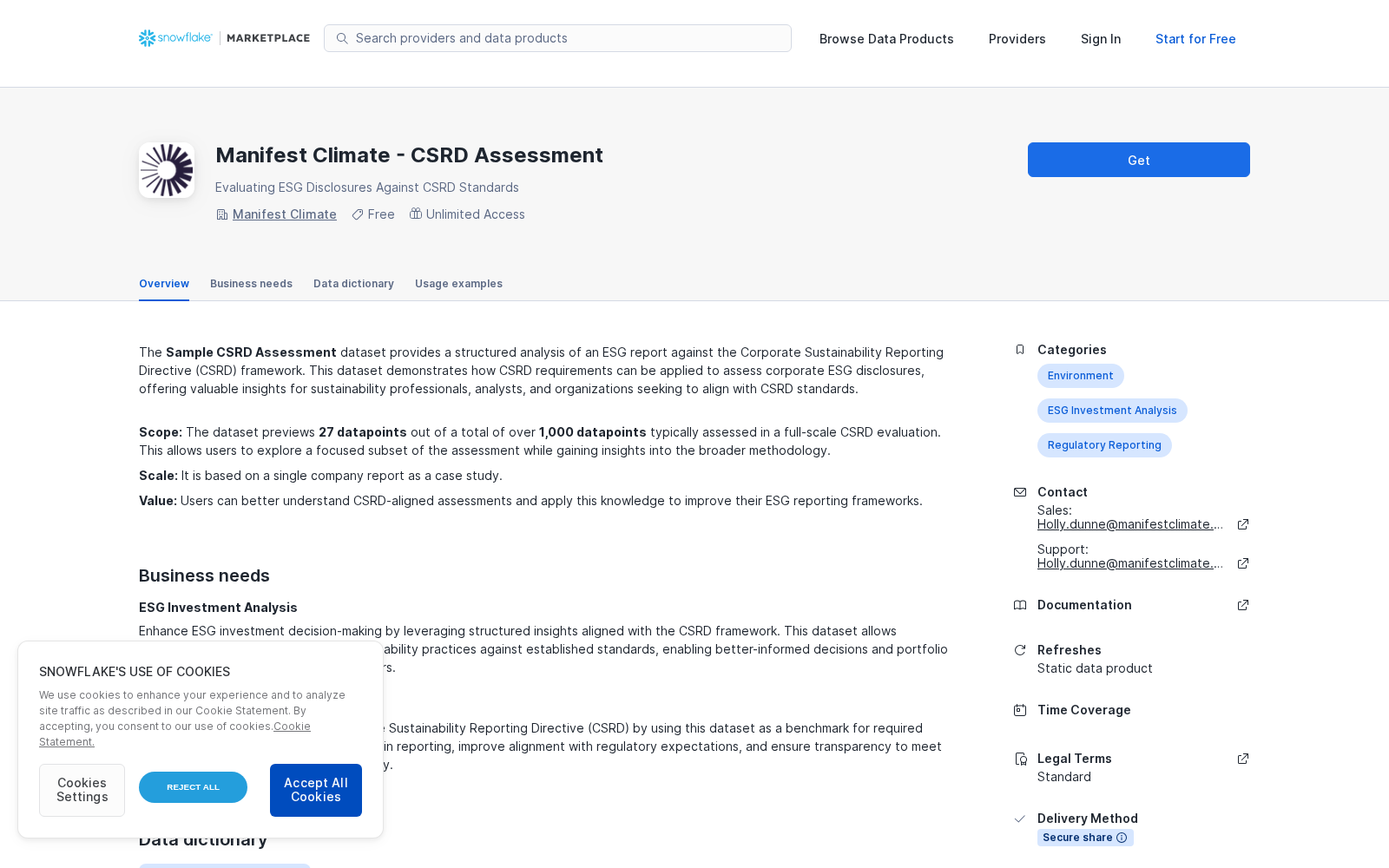
Task: Click the Free price tag icon
Action: [358, 214]
